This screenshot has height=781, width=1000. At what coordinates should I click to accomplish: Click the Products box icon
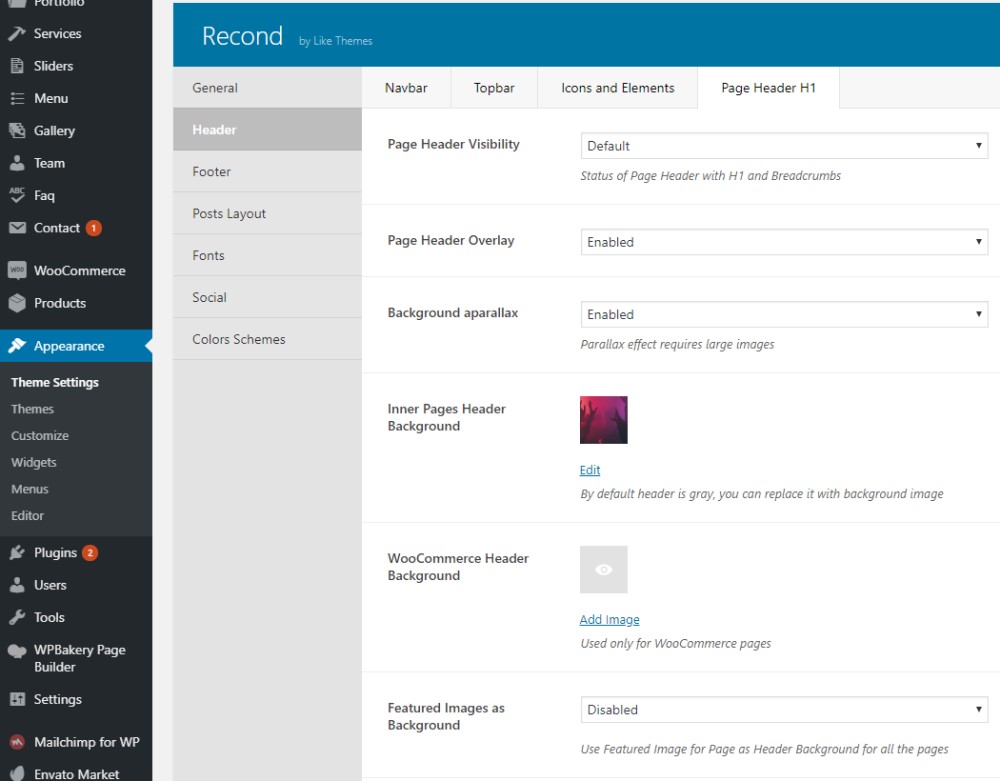click(17, 303)
